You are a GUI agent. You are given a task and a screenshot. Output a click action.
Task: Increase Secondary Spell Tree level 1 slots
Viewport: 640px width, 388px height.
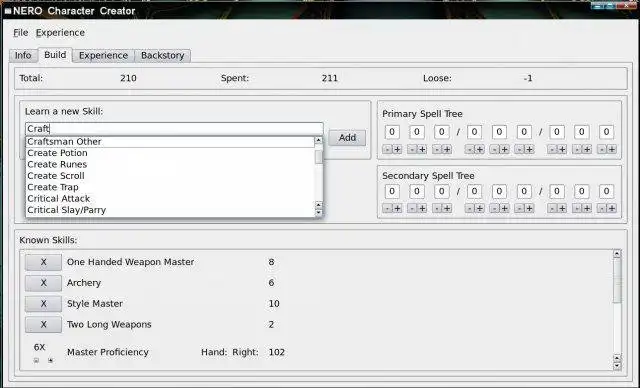(x=398, y=208)
